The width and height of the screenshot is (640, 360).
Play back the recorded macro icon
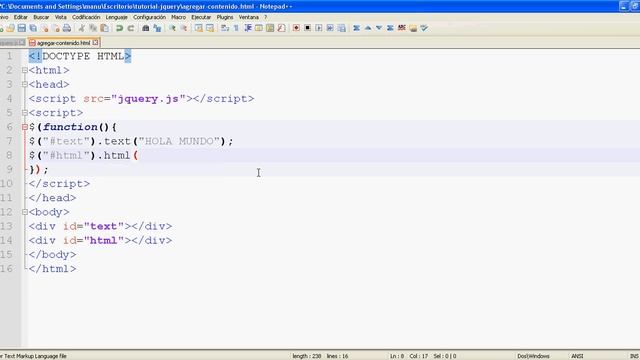pyautogui.click(x=319, y=28)
